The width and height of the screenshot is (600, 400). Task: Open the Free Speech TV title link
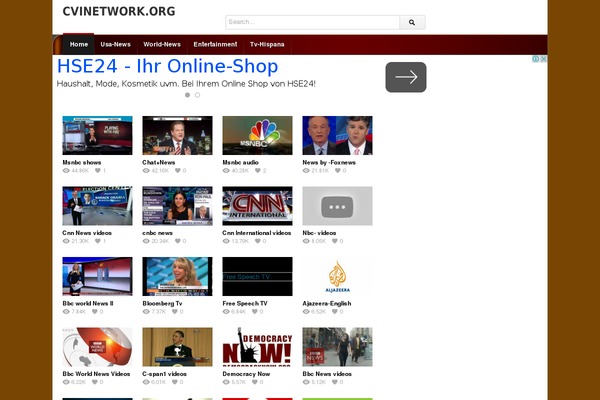[245, 303]
